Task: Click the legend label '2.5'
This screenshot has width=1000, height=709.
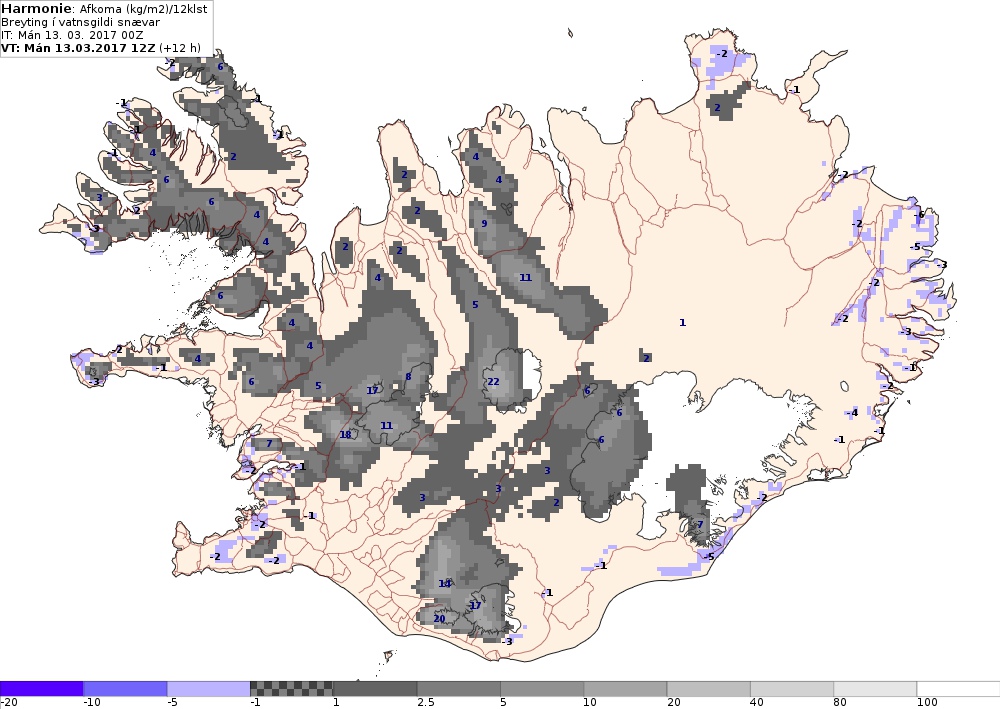Action: click(x=425, y=703)
